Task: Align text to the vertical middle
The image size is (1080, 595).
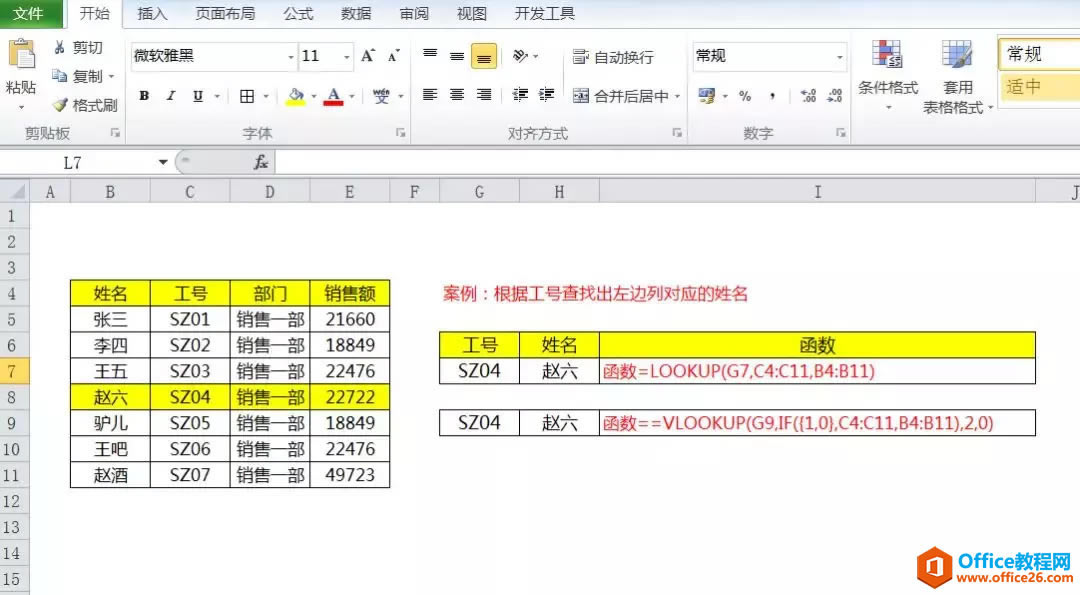Action: [x=457, y=56]
